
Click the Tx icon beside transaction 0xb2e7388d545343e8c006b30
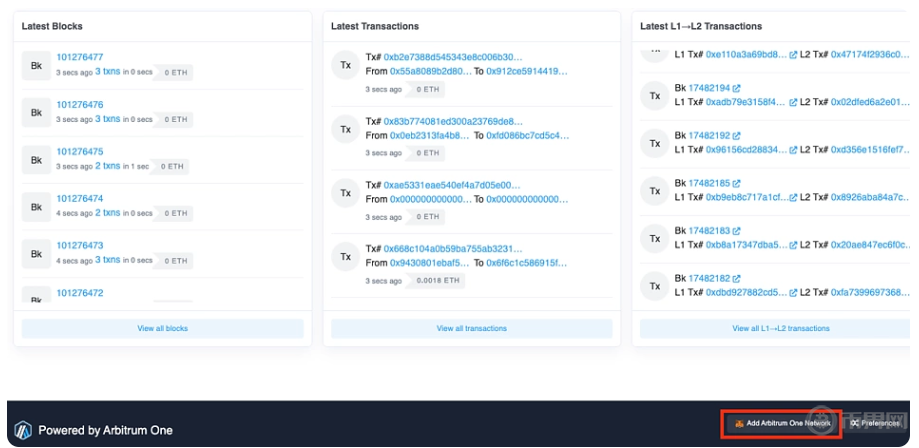click(x=345, y=65)
